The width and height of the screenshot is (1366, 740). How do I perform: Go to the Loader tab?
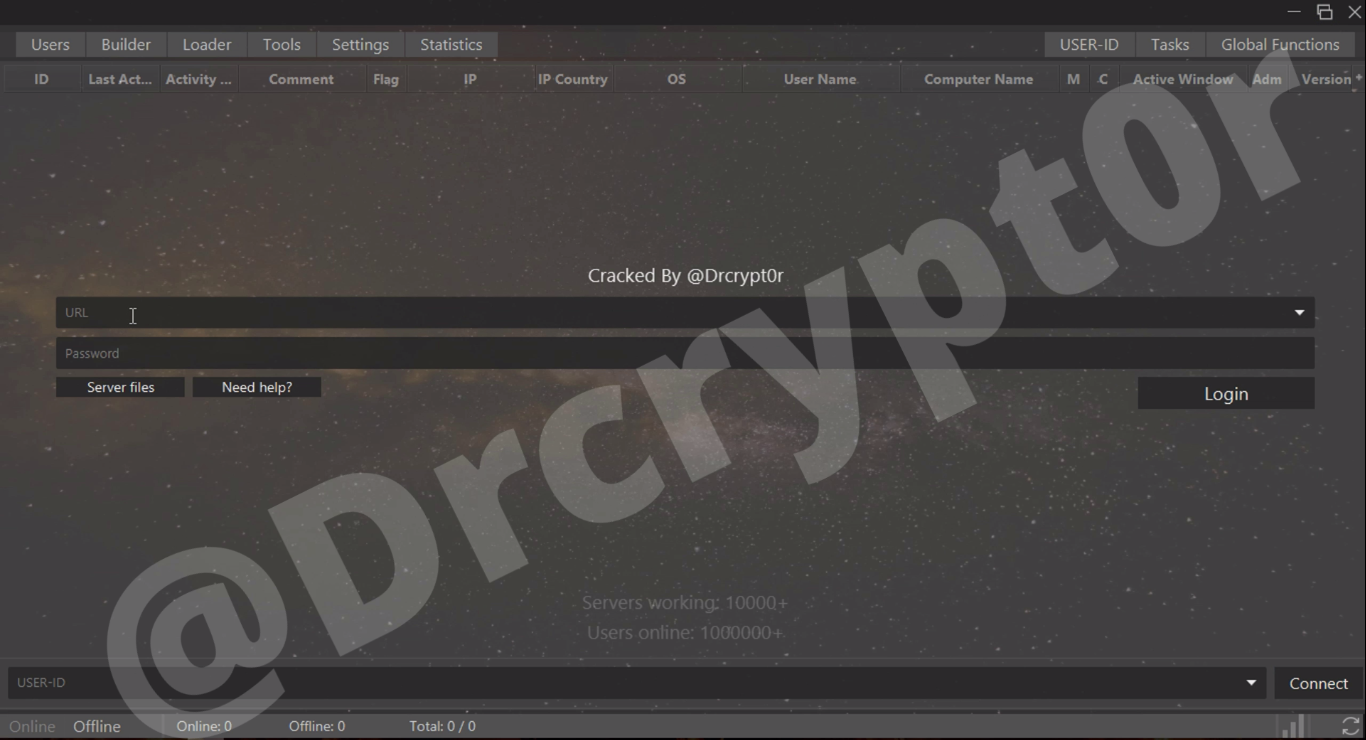[x=207, y=45]
